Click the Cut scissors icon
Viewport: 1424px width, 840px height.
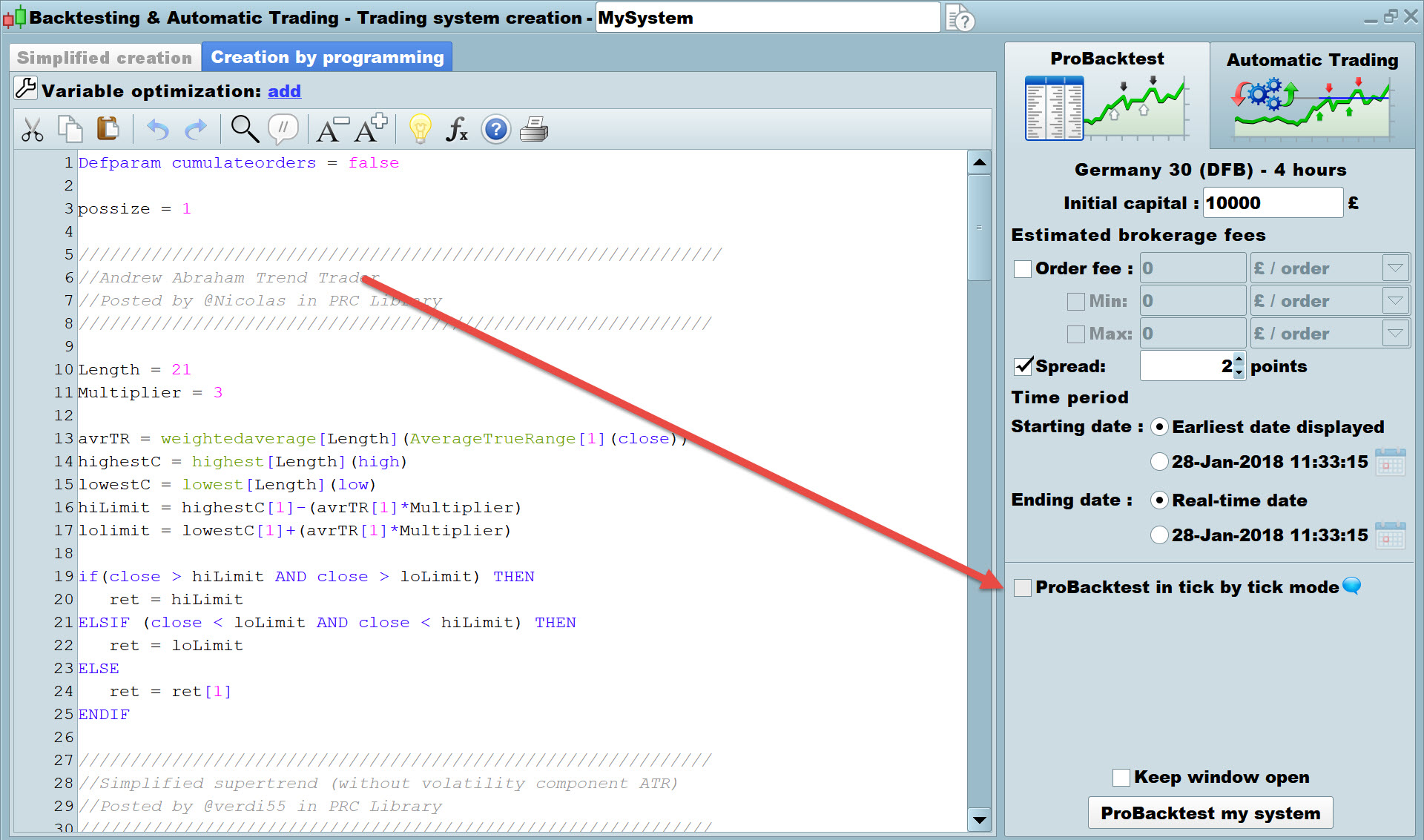tap(32, 130)
